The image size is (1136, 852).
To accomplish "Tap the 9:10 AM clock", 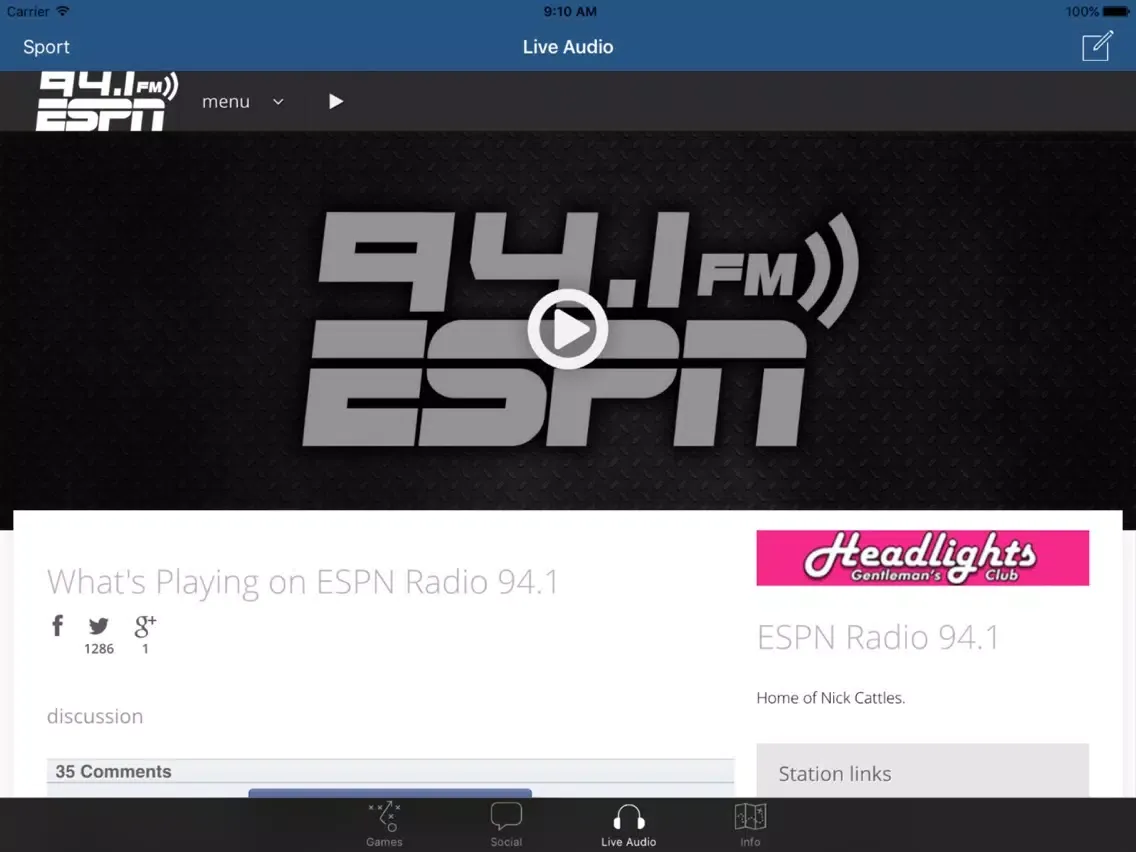I will tap(570, 12).
